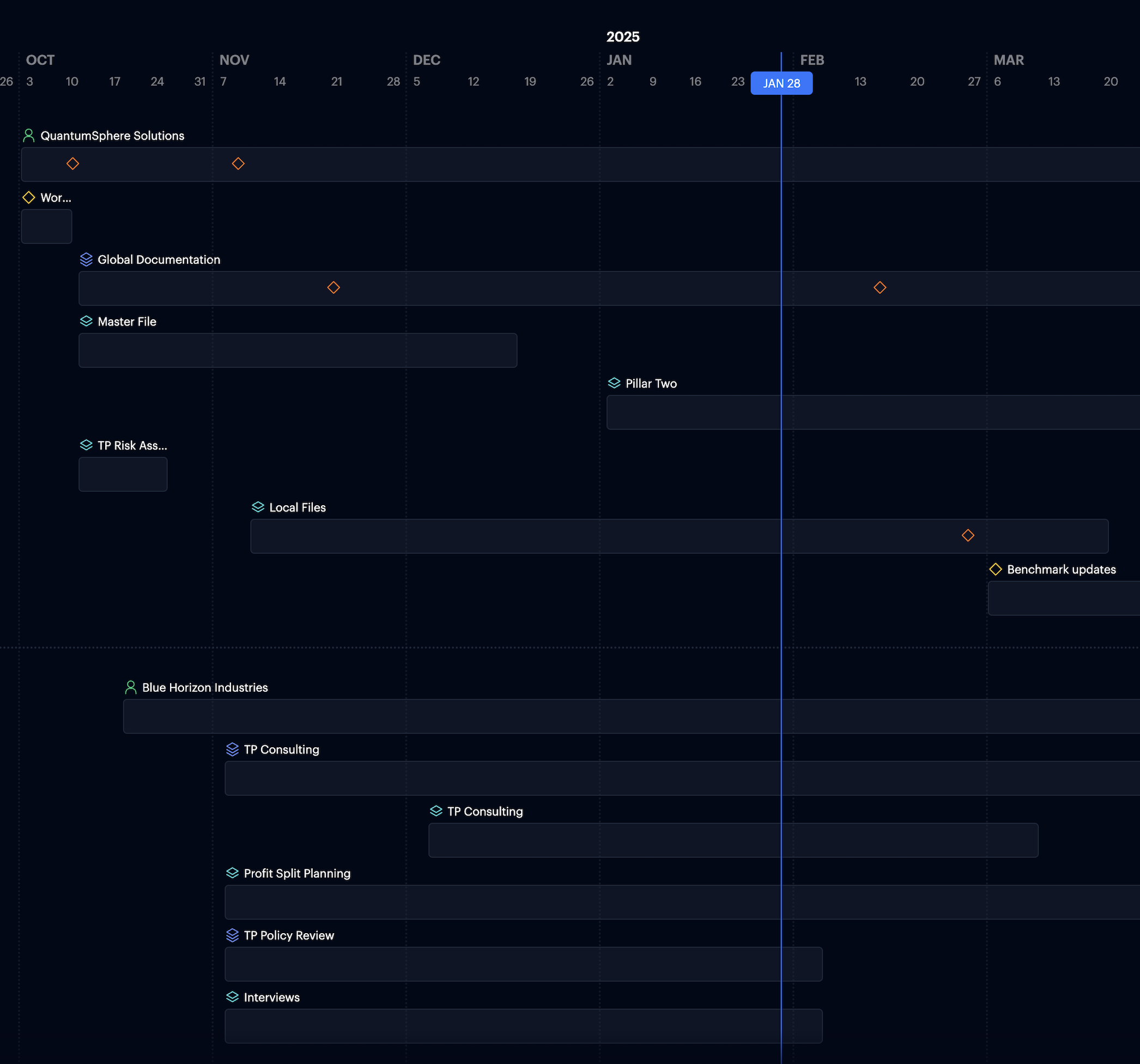Click the purple TP Consulting stacked layers icon

tap(232, 749)
